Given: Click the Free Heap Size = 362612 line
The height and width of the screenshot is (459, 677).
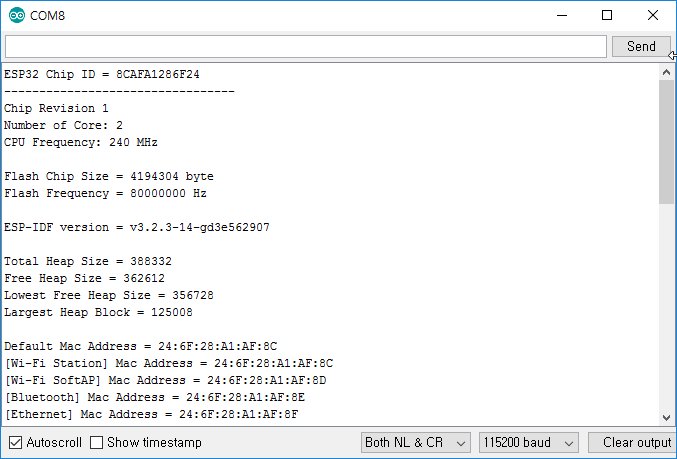Looking at the screenshot, I should [85, 278].
